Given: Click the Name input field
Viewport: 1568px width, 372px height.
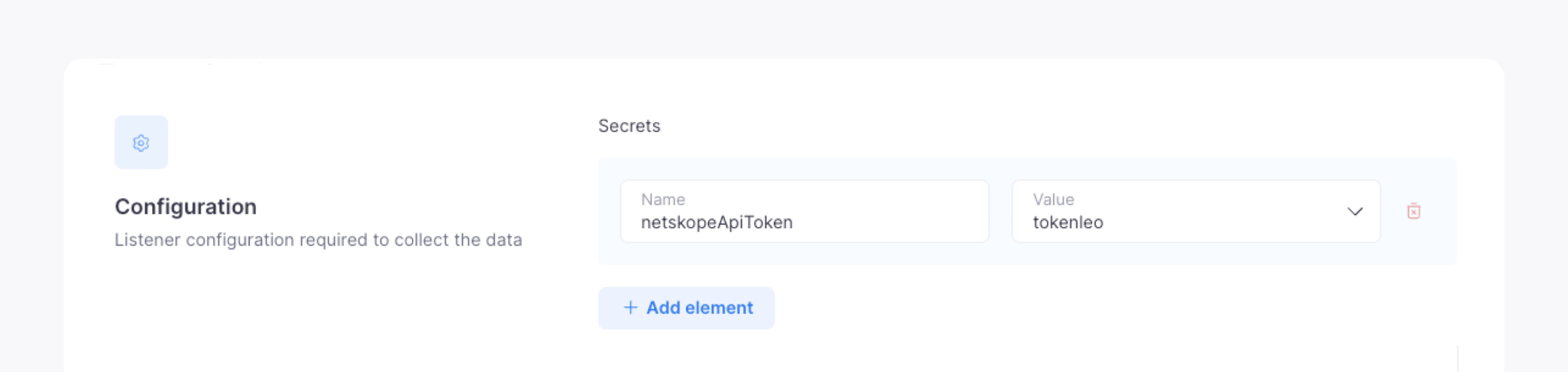Looking at the screenshot, I should (x=803, y=211).
